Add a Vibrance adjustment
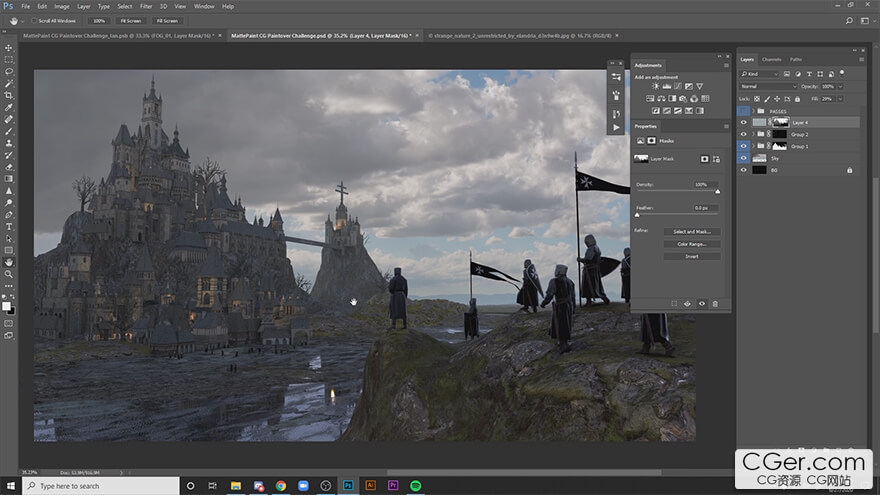 point(699,86)
